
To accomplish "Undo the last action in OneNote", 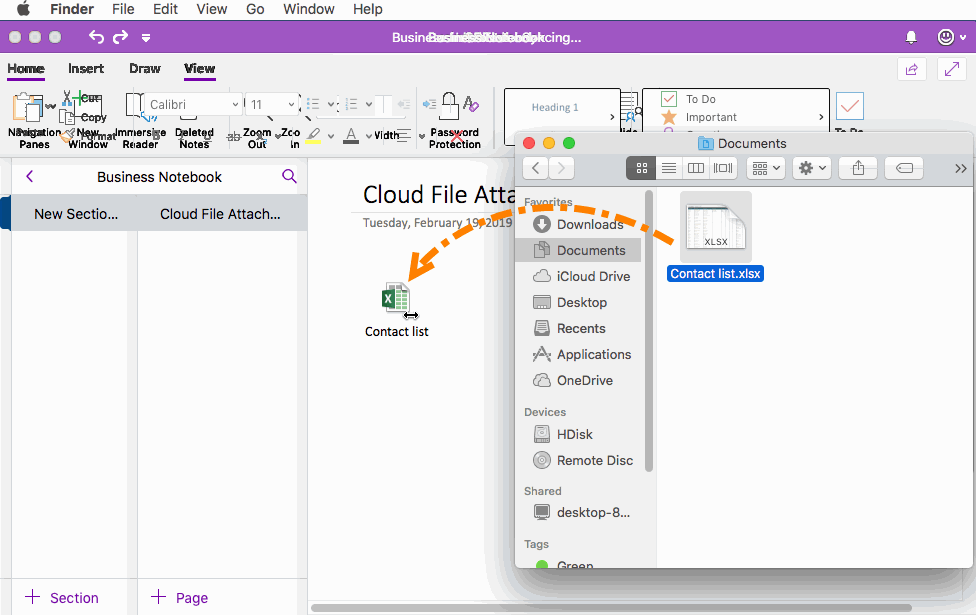I will tap(96, 37).
